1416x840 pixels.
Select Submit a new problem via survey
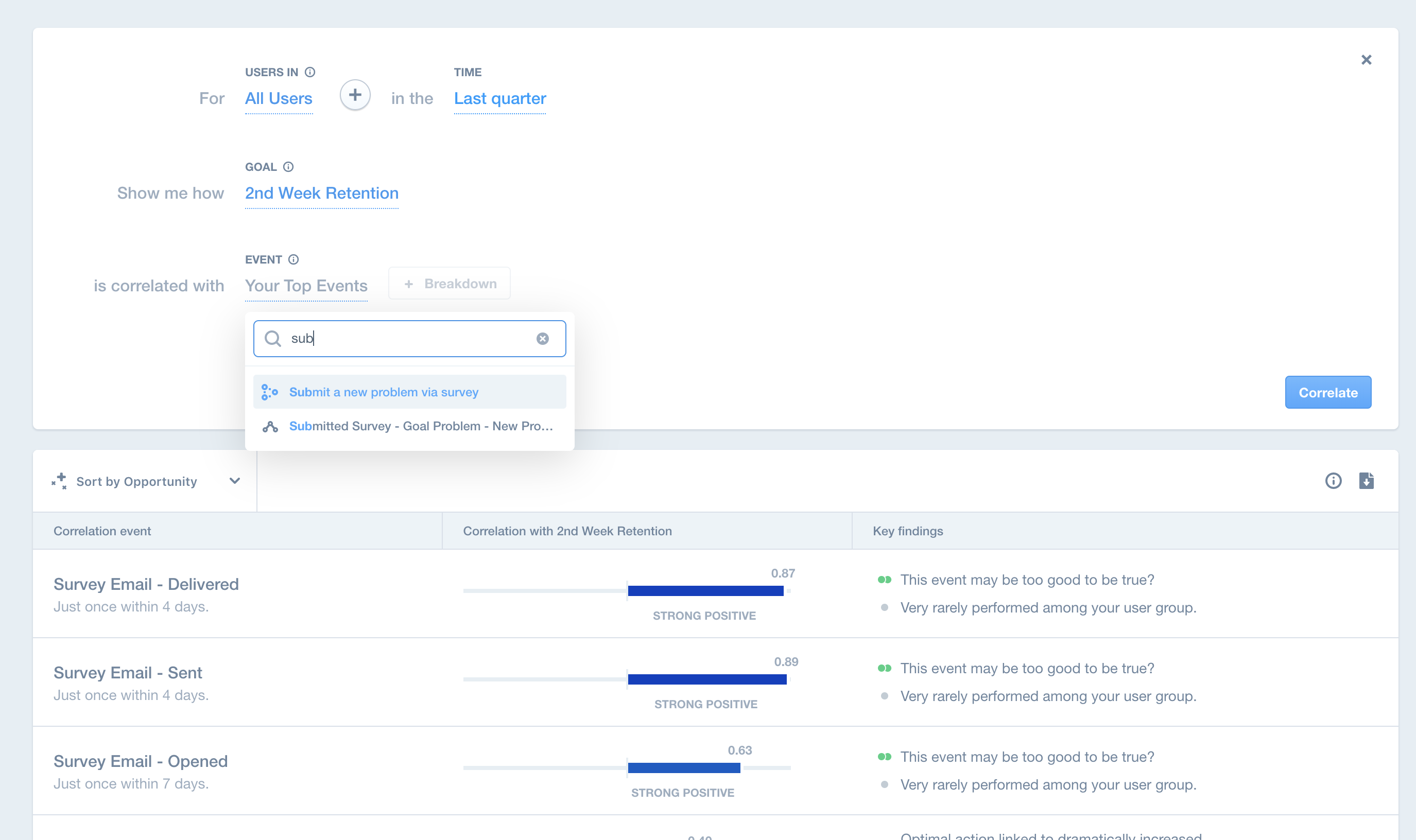tap(383, 392)
